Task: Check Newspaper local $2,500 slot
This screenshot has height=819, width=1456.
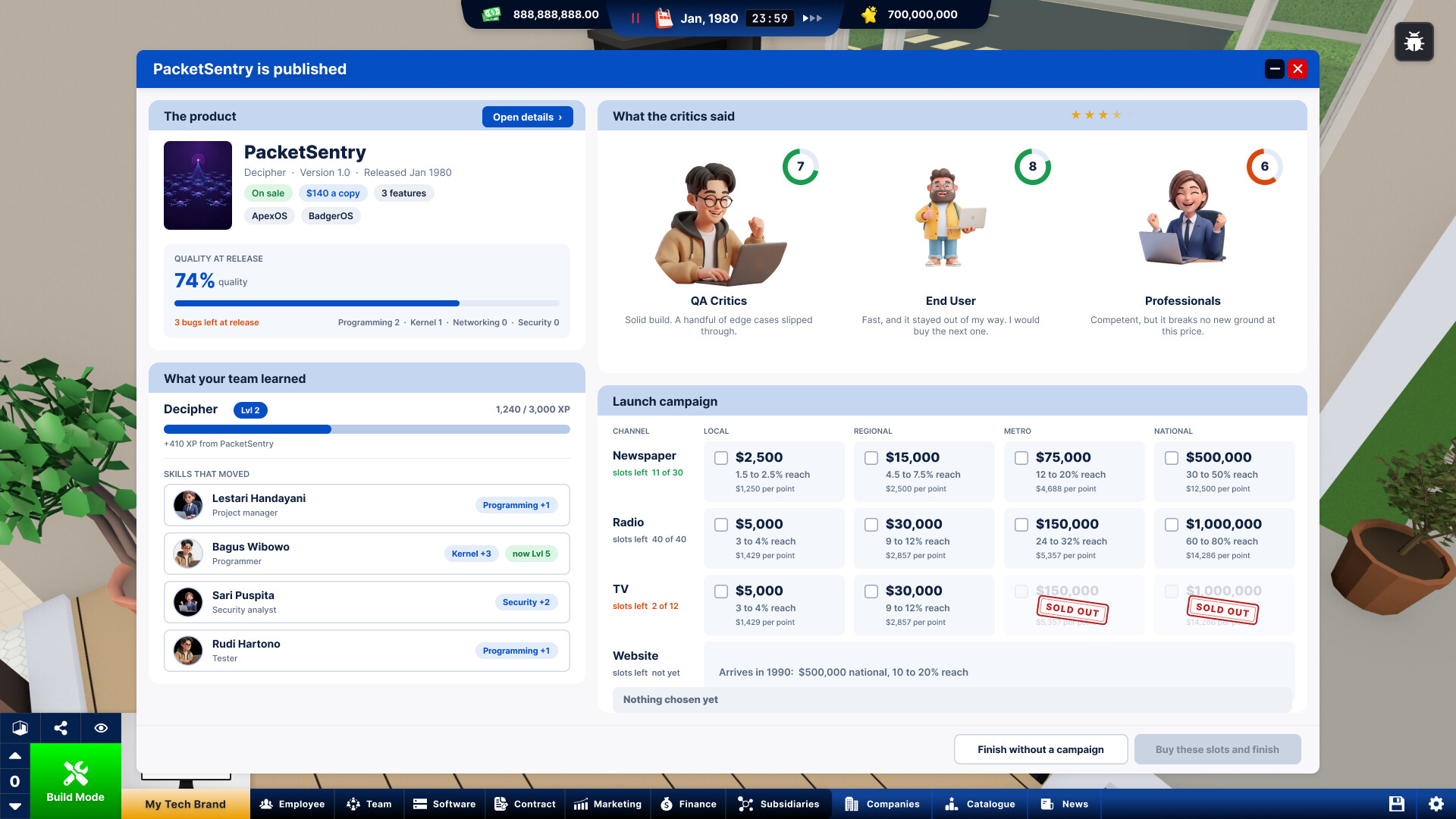Action: click(721, 458)
